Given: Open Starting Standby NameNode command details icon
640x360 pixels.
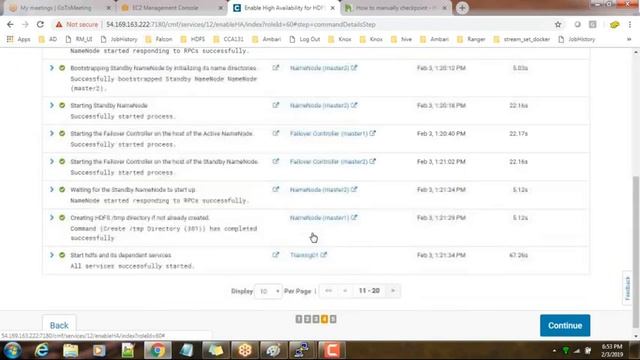Looking at the screenshot, I should tap(276, 105).
